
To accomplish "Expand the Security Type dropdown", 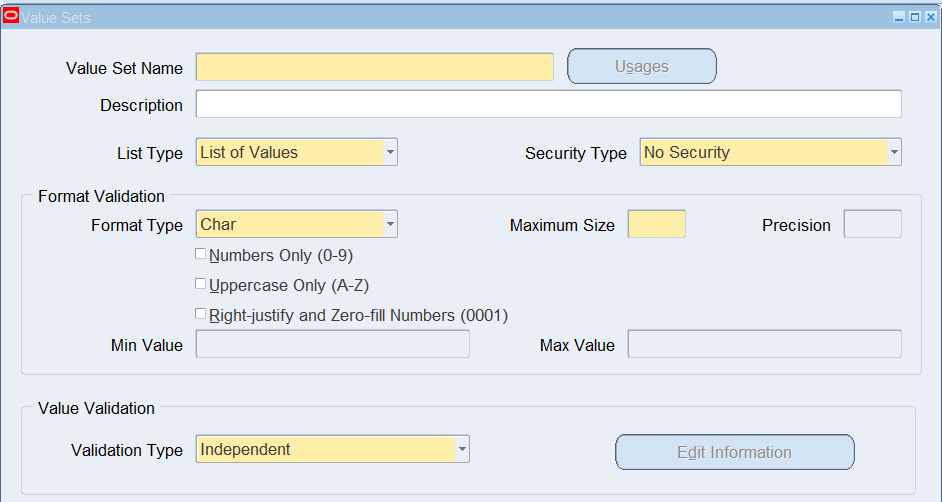I will pos(894,152).
